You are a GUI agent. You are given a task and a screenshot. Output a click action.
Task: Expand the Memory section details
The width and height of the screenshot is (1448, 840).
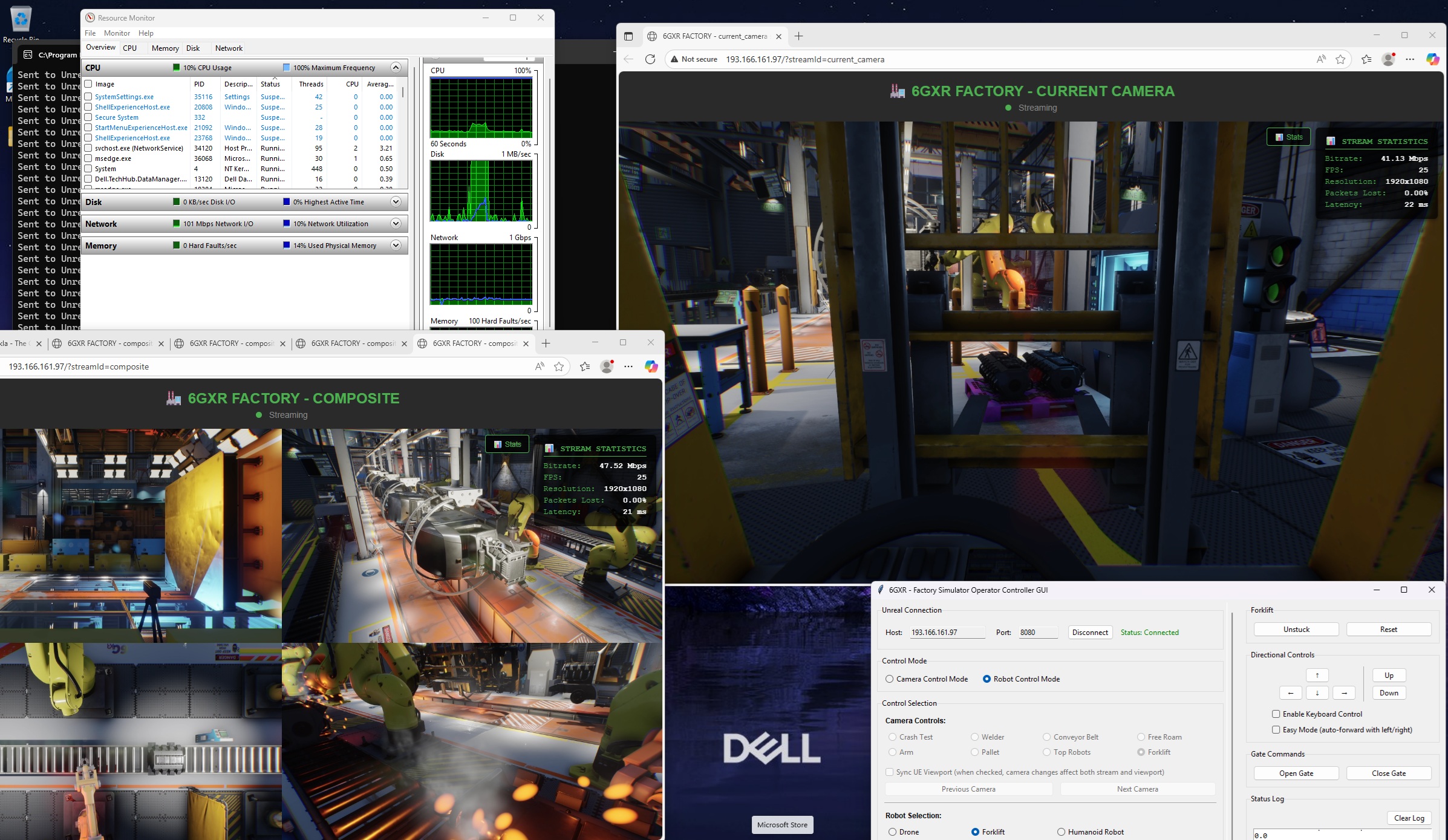tap(396, 245)
